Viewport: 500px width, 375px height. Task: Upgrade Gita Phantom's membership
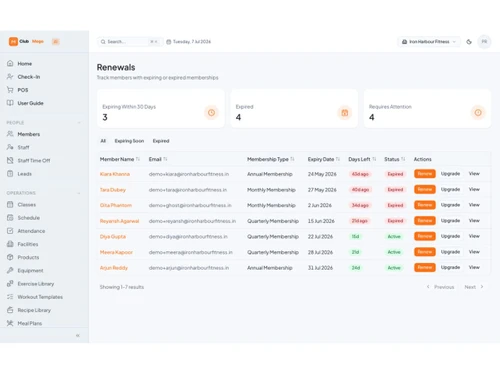point(450,205)
